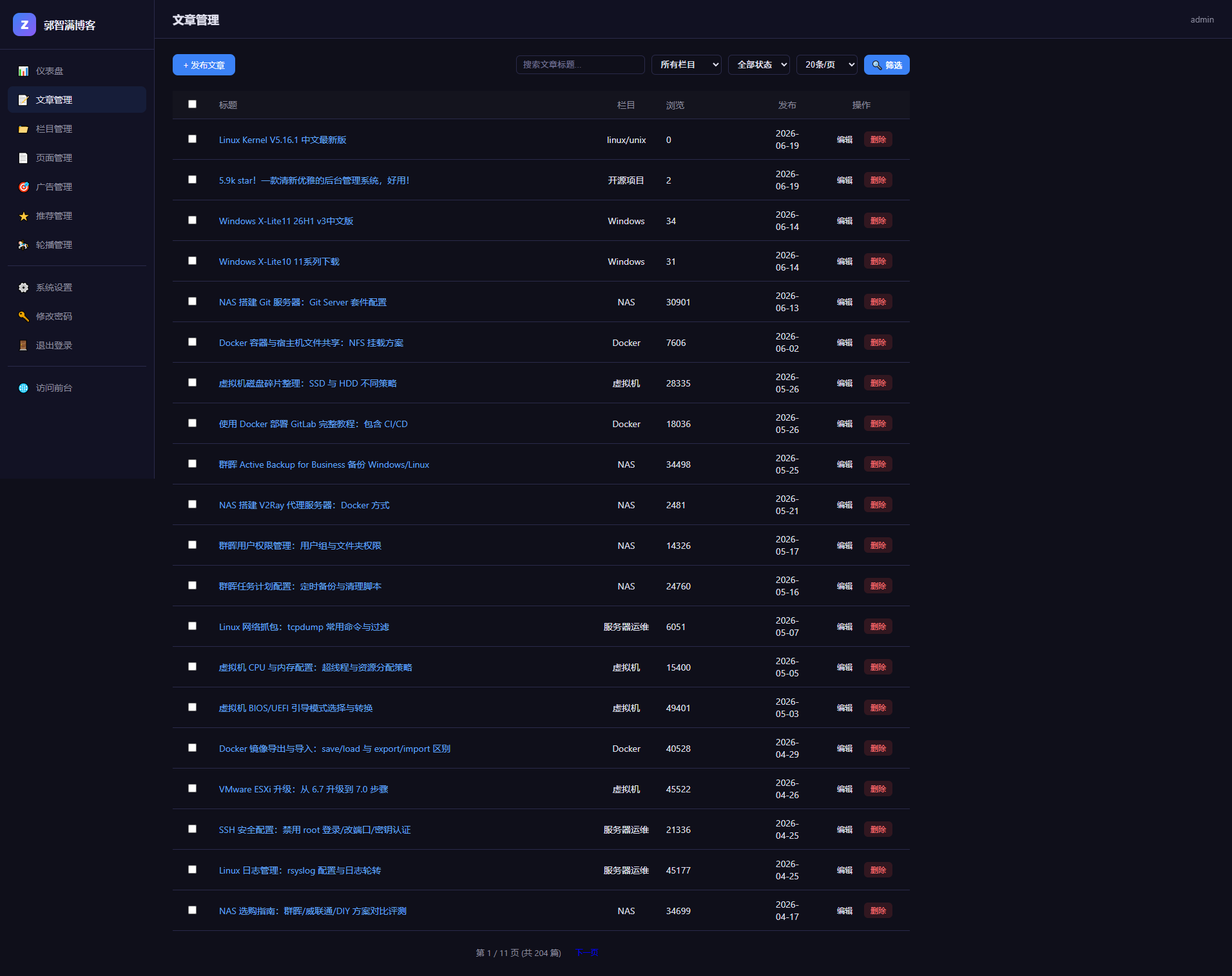1232x976 pixels.
Task: Open 轮播管理 in the sidebar
Action: [77, 245]
